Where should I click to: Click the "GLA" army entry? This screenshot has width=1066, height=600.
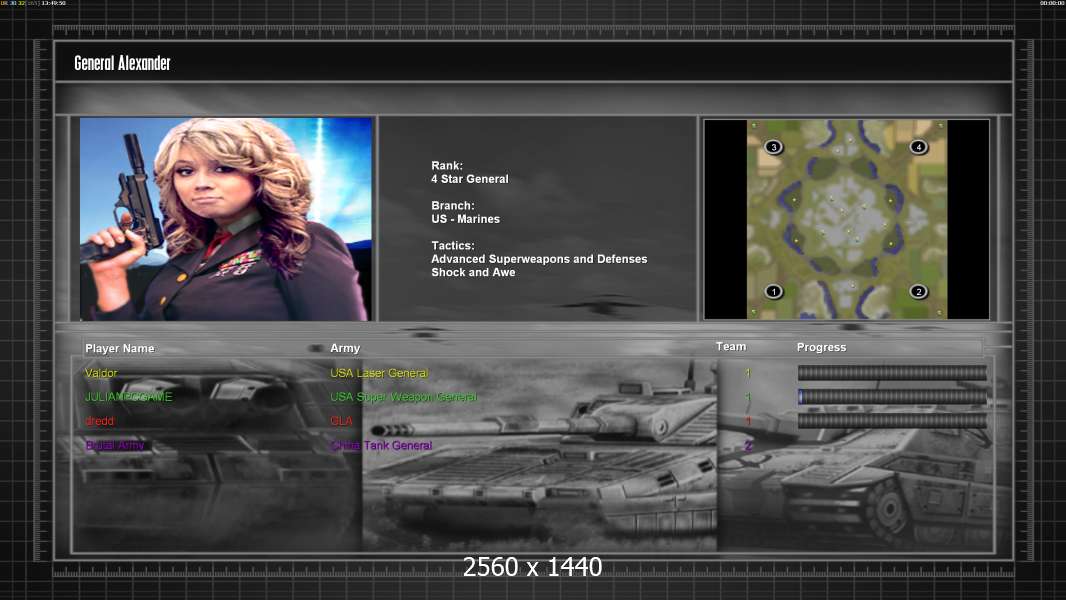341,421
